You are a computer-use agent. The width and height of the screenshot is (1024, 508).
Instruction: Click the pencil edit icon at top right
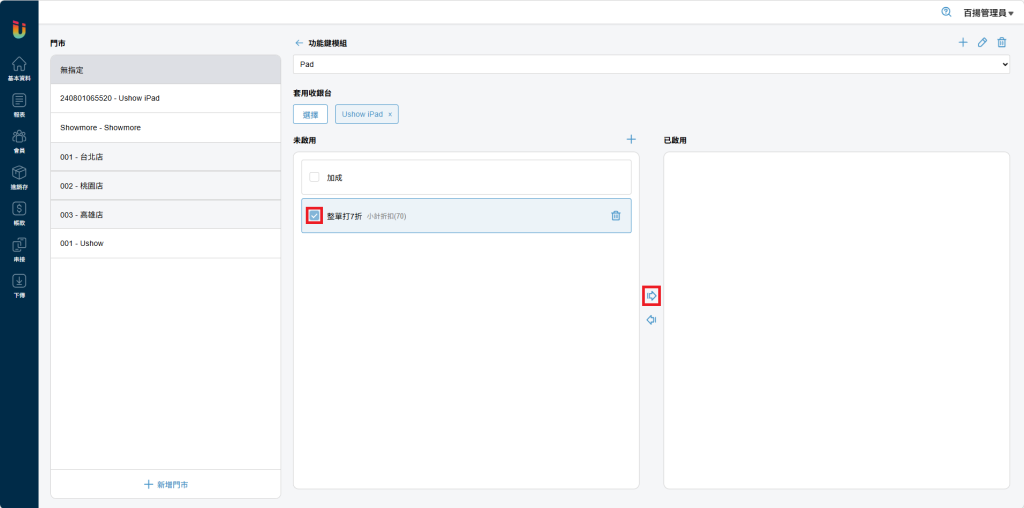click(x=982, y=43)
